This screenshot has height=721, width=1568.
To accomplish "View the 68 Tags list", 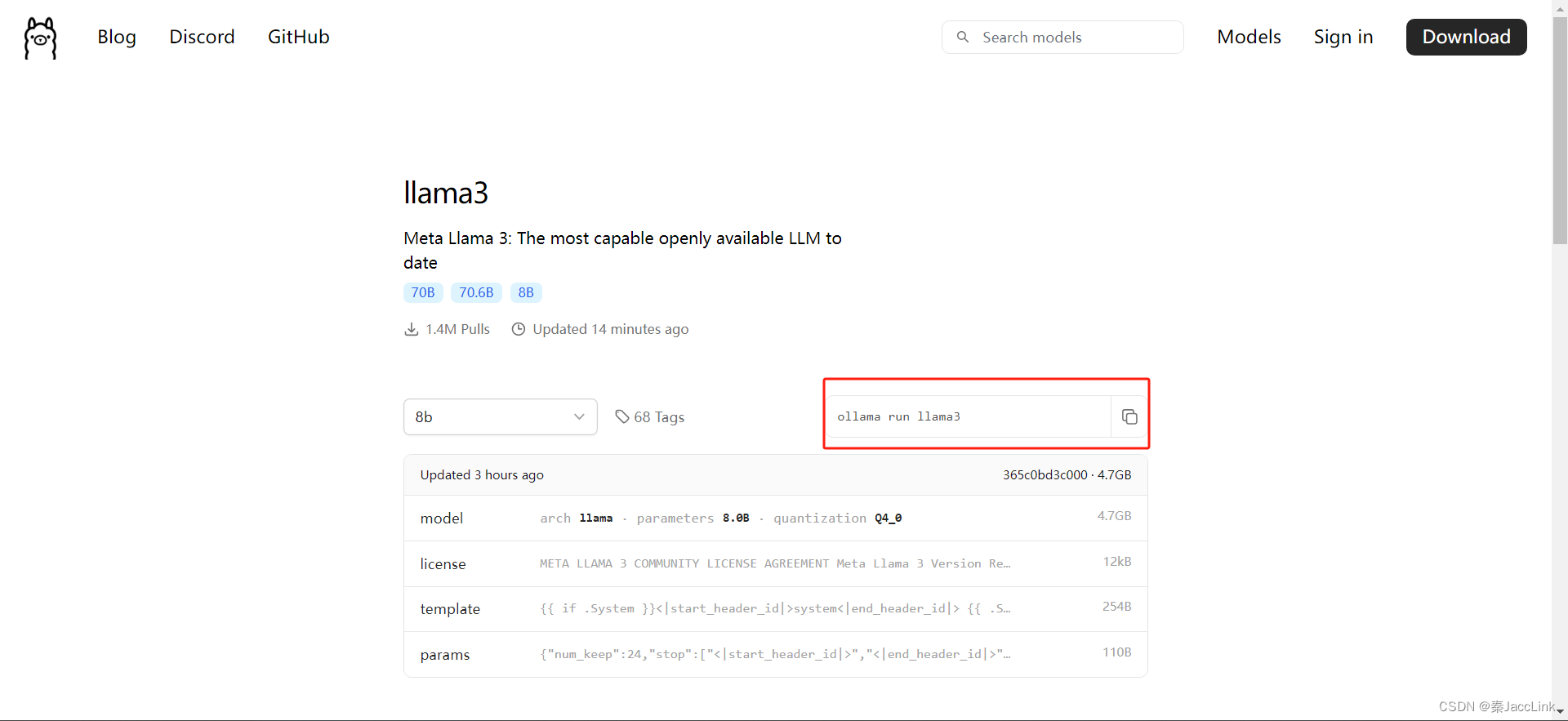I will tap(650, 416).
